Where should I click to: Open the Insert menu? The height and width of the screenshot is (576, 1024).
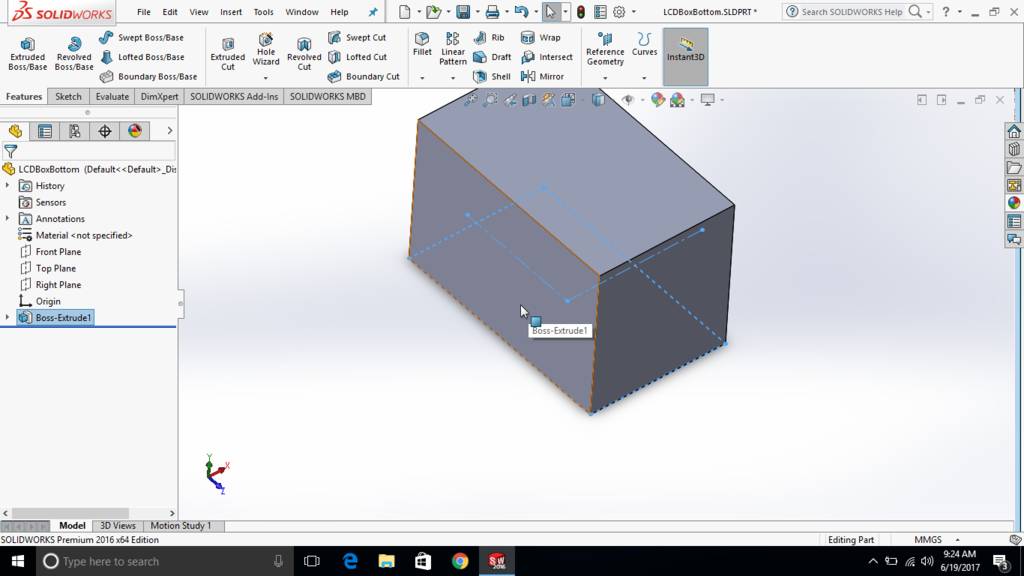[231, 12]
